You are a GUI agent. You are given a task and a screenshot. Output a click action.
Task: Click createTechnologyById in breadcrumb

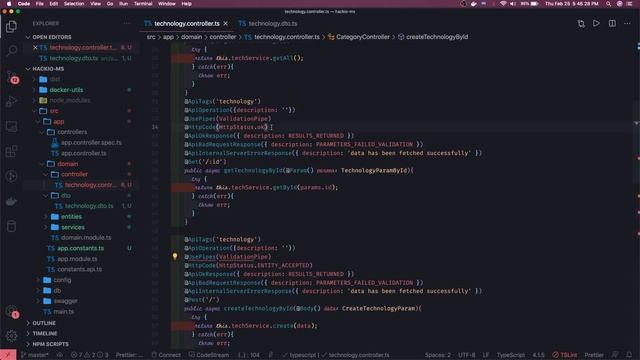[x=437, y=37]
